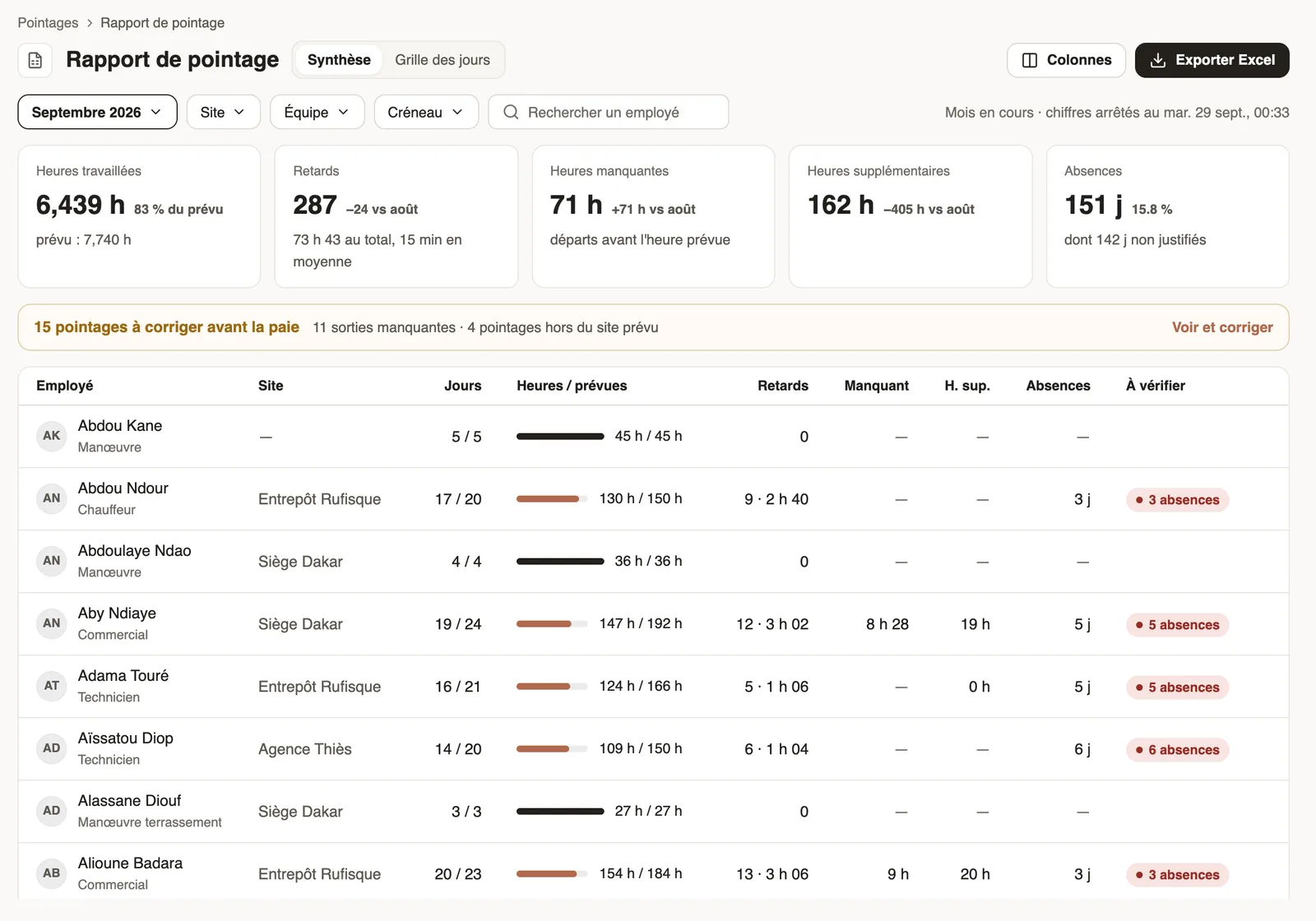The height and width of the screenshot is (921, 1316).
Task: Click the breadcrumb chevron after Pointages
Action: [x=90, y=23]
